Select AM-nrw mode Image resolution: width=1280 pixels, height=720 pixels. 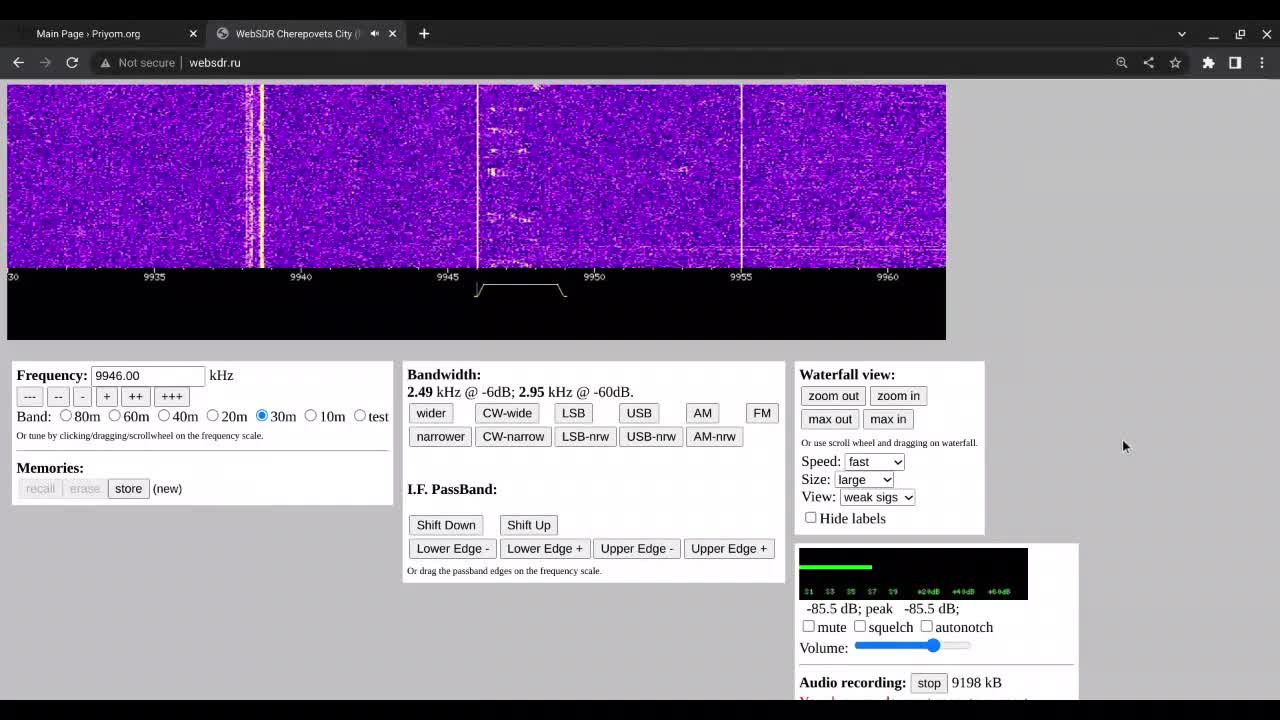coord(714,437)
